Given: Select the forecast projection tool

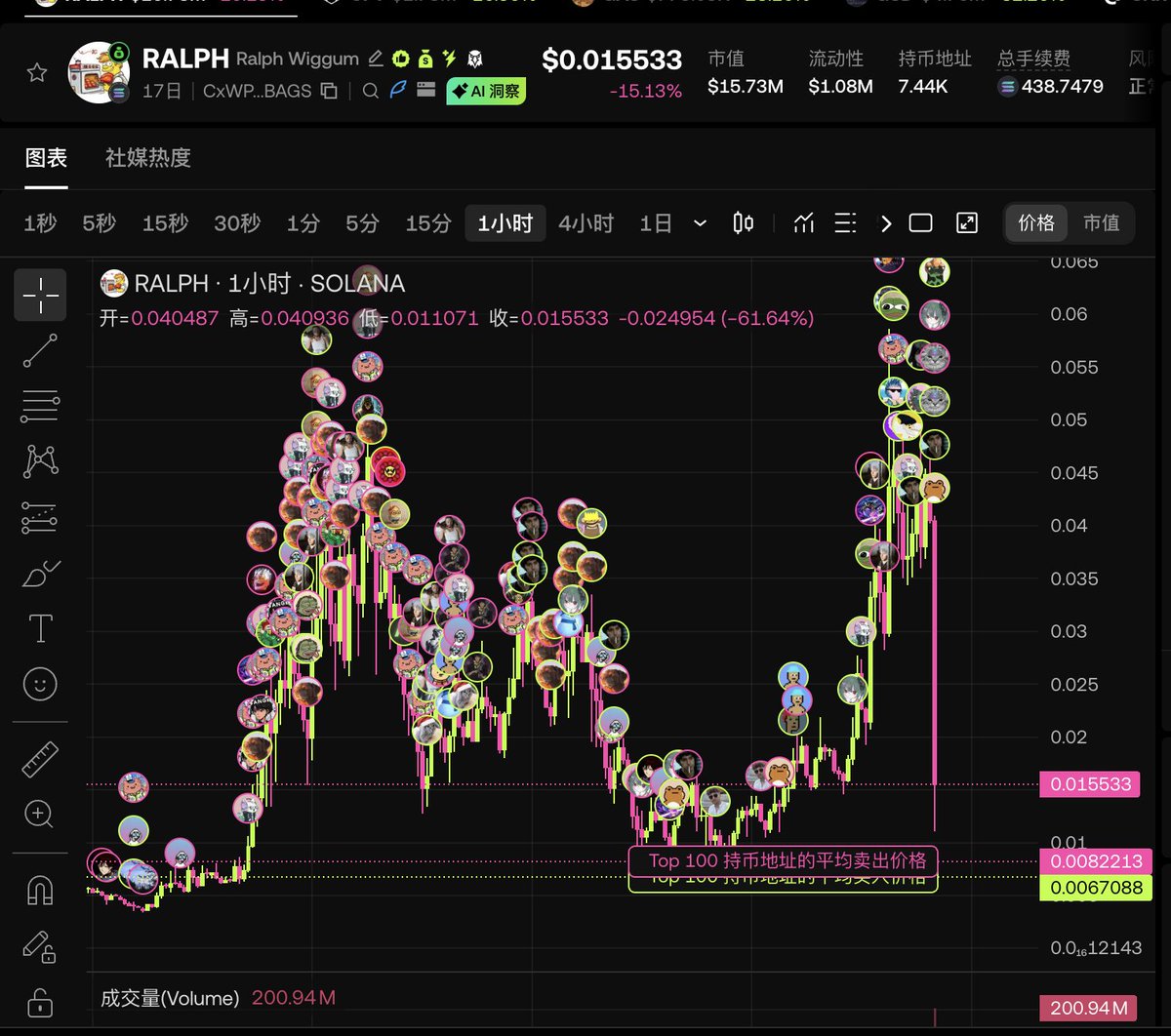Looking at the screenshot, I should pyautogui.click(x=40, y=518).
